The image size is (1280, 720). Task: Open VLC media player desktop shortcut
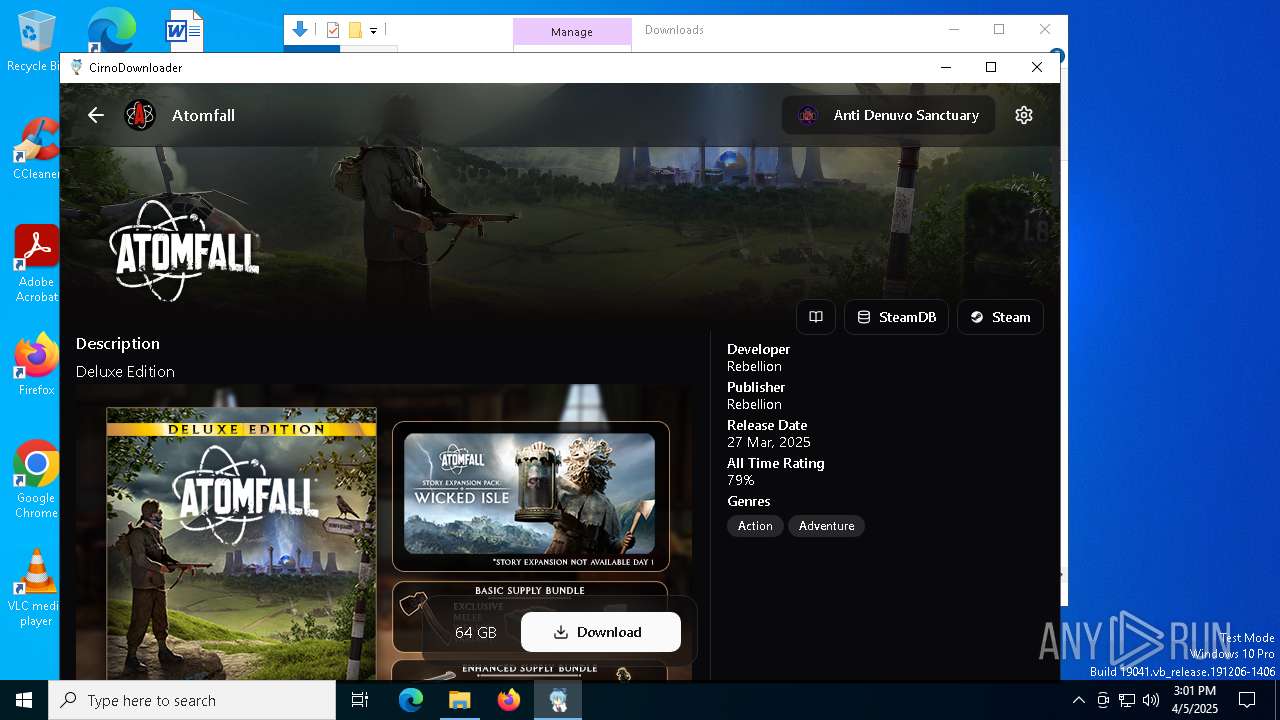point(36,588)
